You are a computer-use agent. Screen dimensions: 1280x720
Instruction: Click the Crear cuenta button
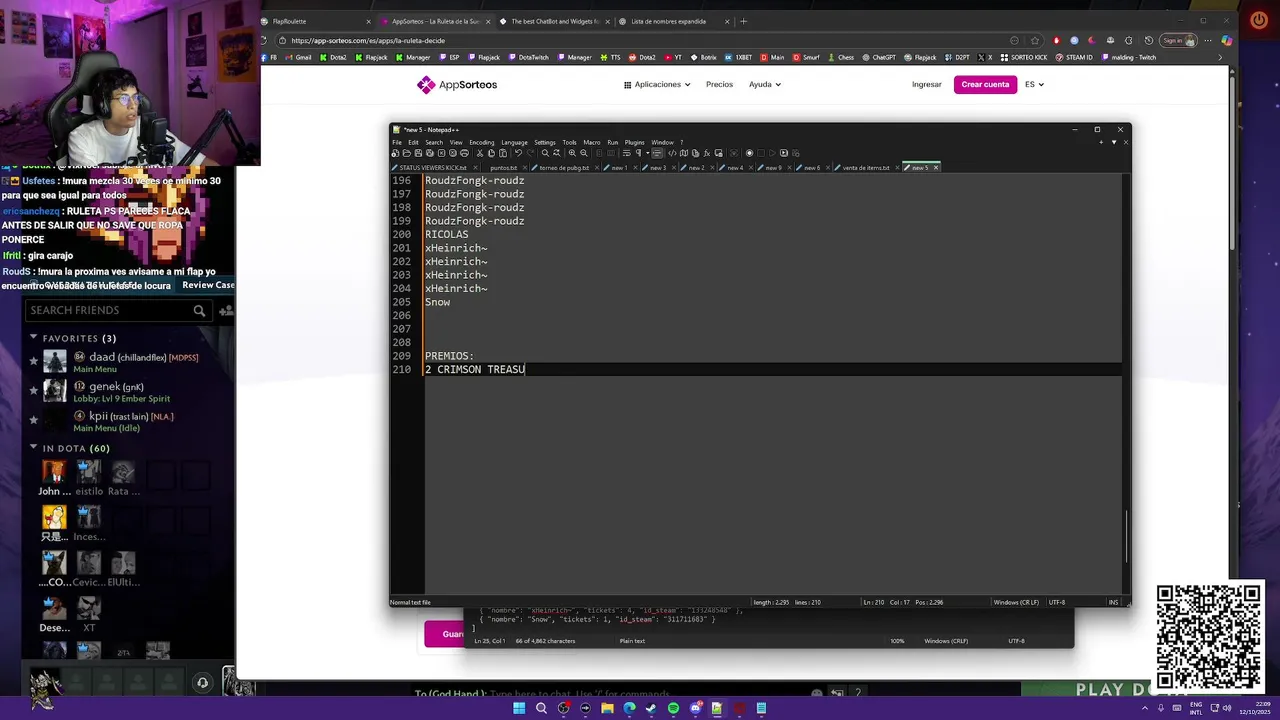(x=985, y=85)
